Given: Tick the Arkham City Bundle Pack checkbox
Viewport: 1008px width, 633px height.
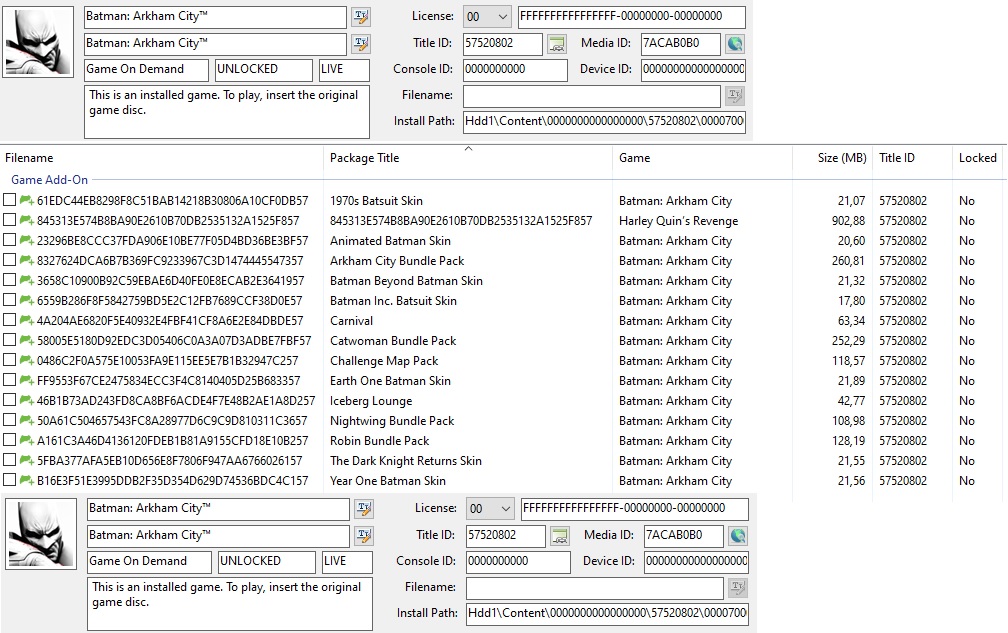Looking at the screenshot, I should pyautogui.click(x=9, y=260).
